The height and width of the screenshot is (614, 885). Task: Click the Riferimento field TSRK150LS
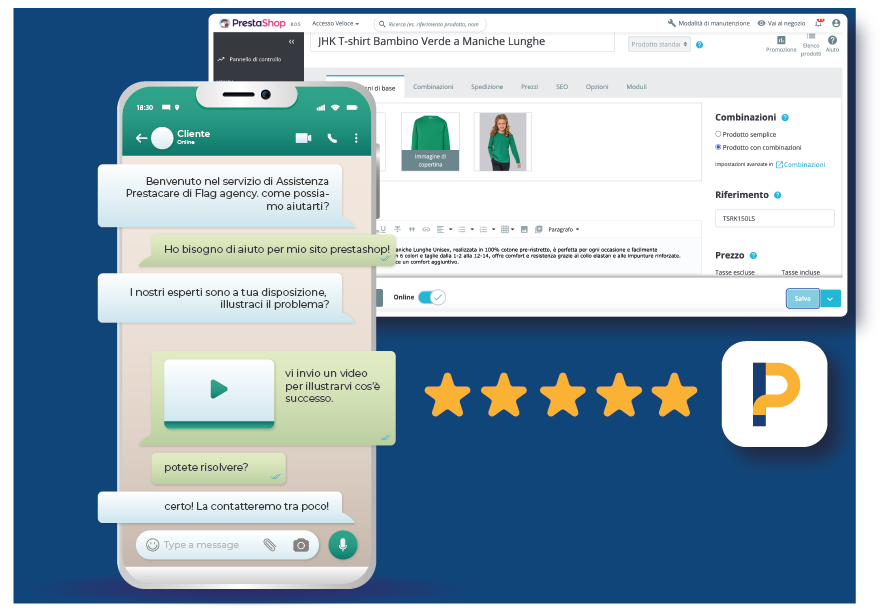coord(774,218)
